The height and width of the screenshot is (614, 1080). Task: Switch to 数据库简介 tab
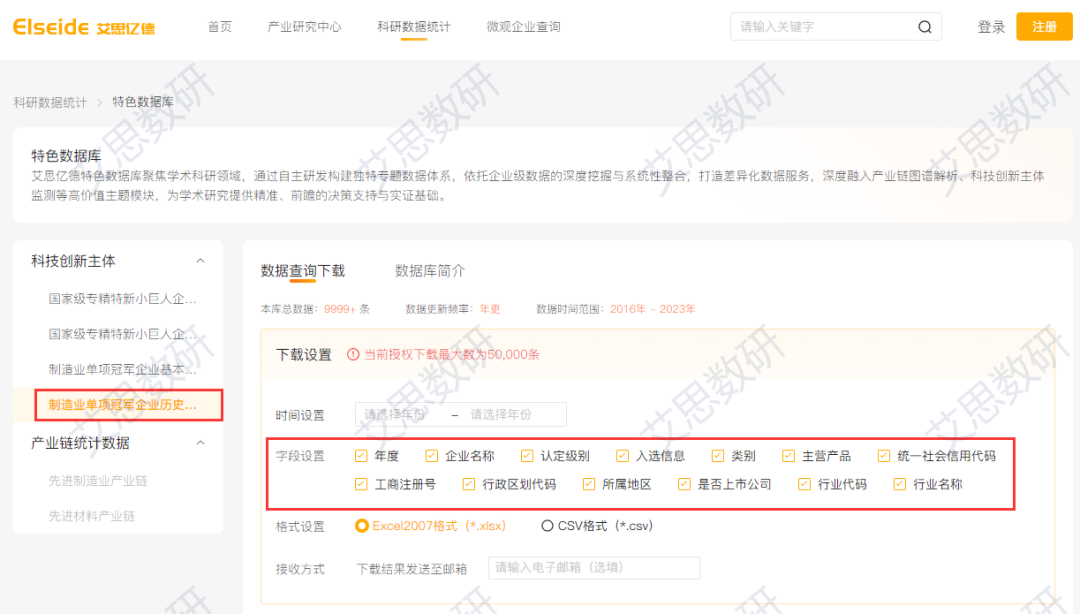tap(430, 271)
